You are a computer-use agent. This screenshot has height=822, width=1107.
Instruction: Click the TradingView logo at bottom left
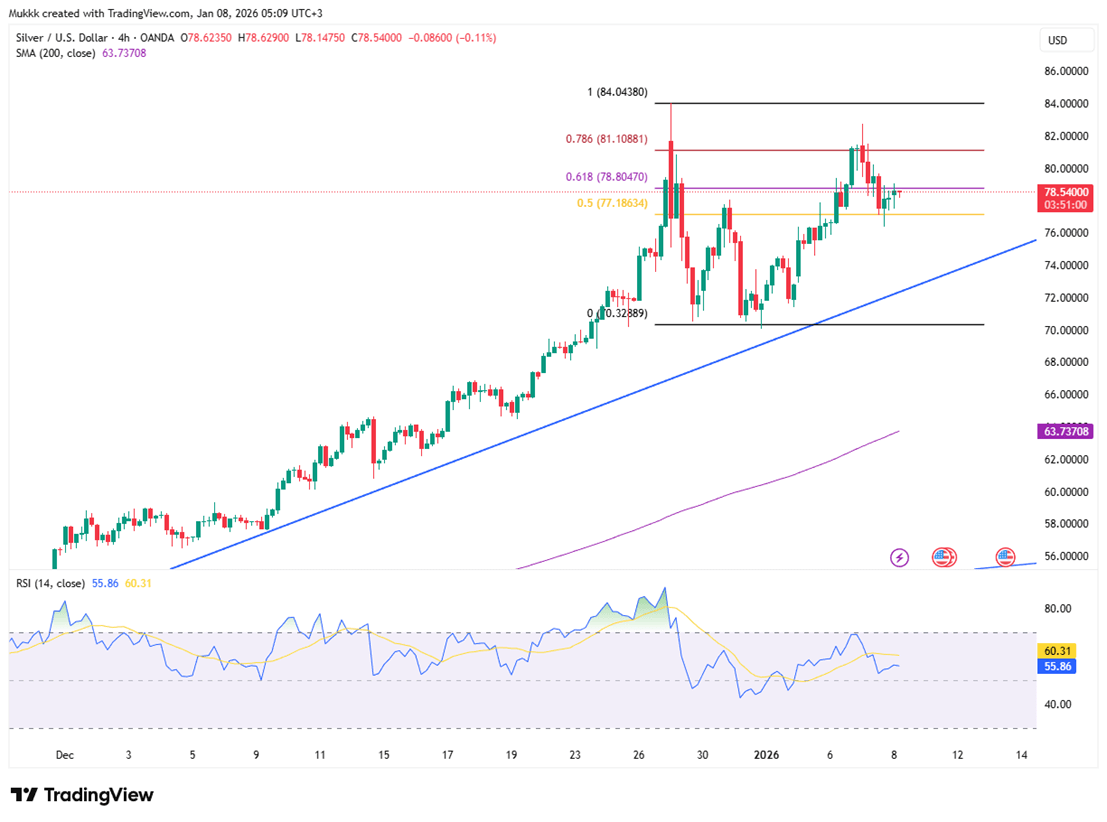point(82,795)
